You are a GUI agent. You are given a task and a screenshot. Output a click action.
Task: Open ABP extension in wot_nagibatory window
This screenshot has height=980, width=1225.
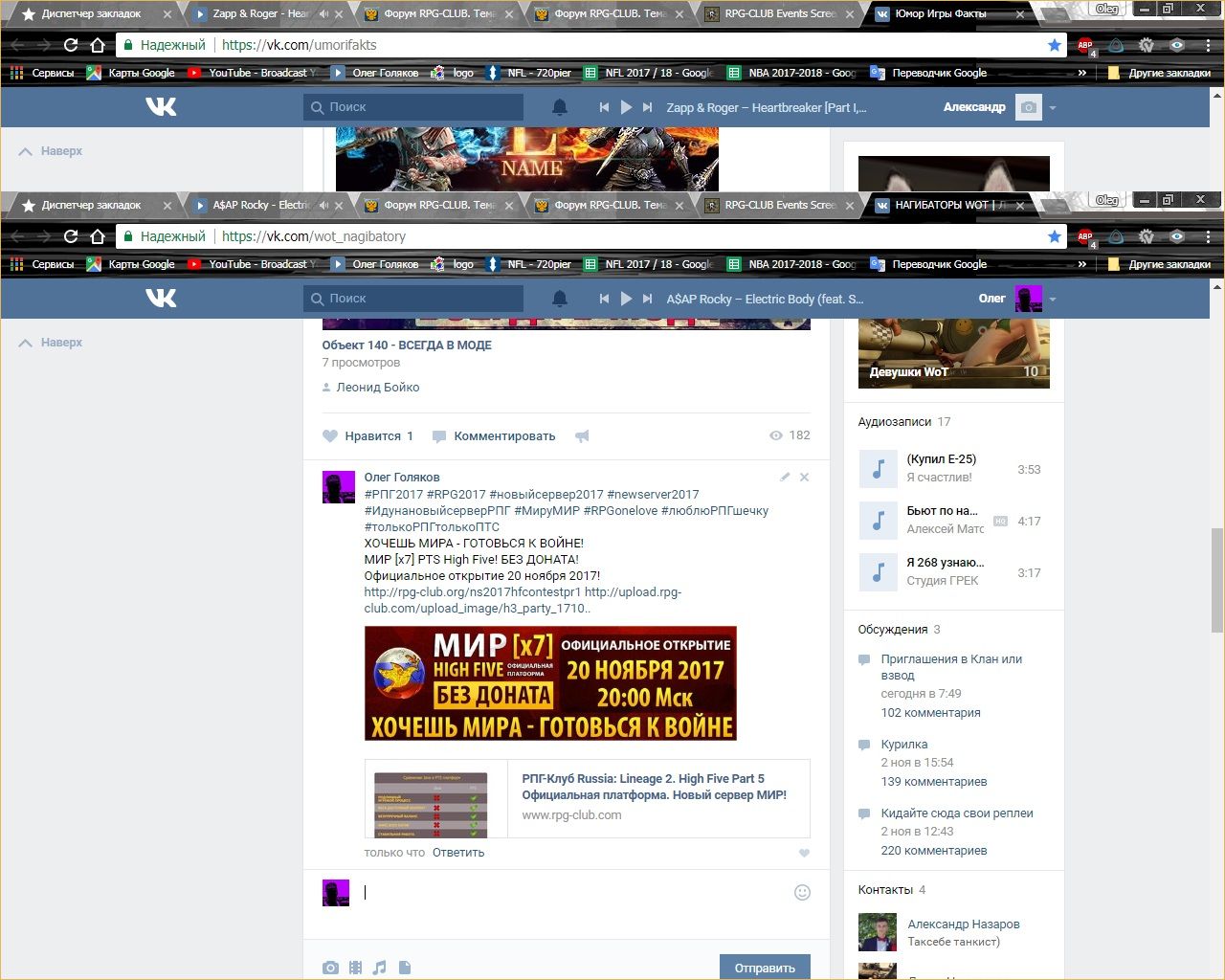coord(1085,236)
